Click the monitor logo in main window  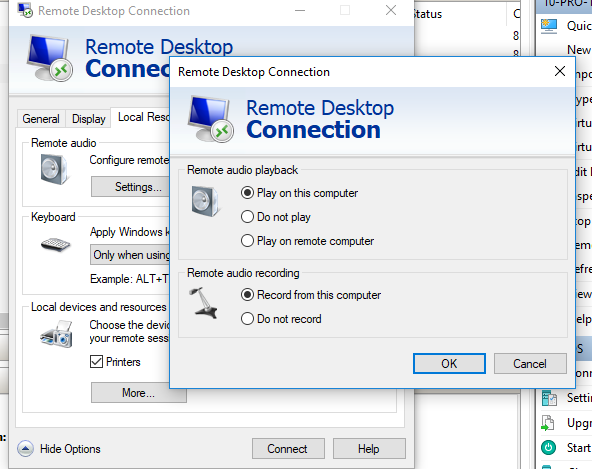click(x=50, y=58)
